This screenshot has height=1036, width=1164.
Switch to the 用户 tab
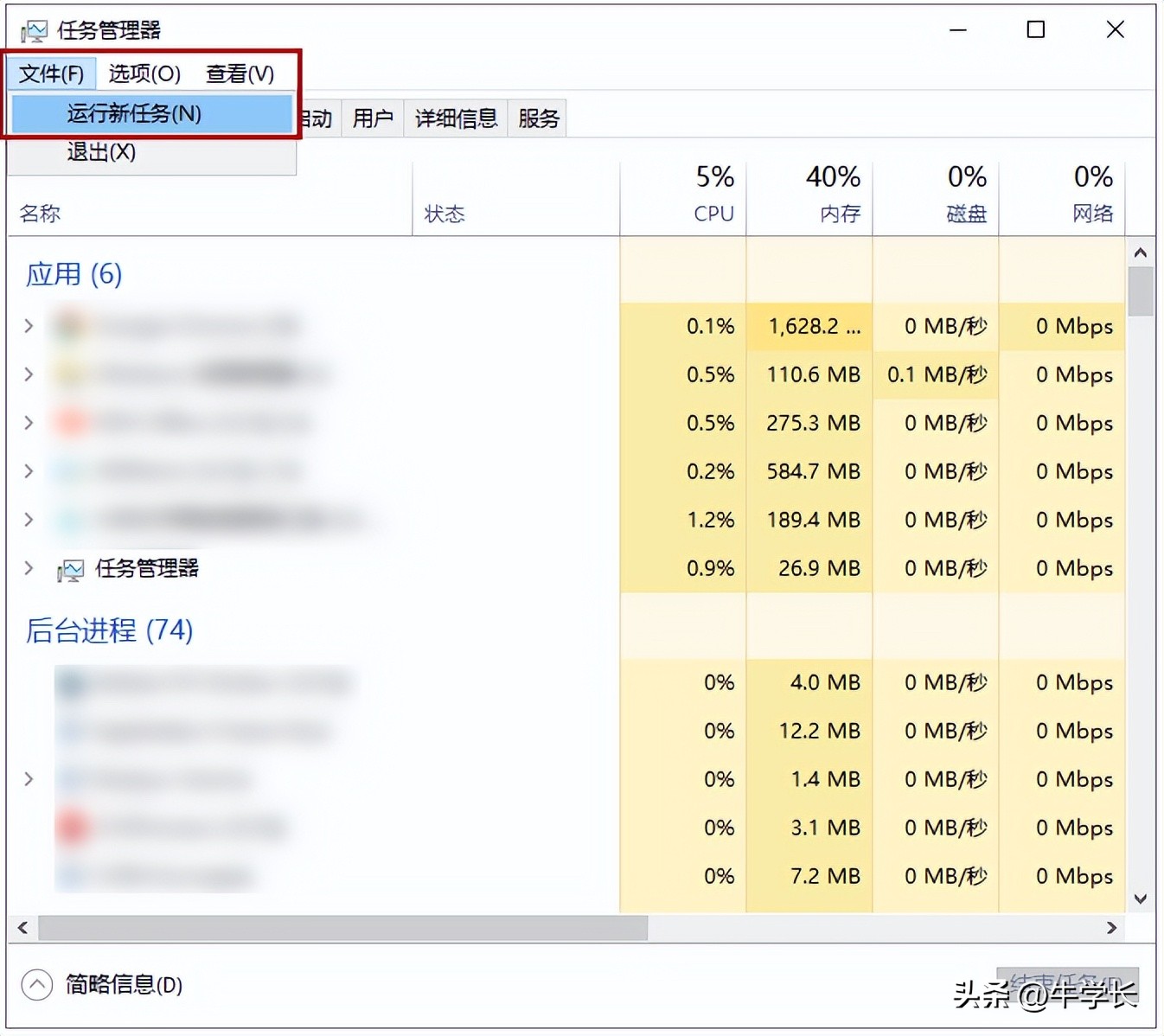373,118
